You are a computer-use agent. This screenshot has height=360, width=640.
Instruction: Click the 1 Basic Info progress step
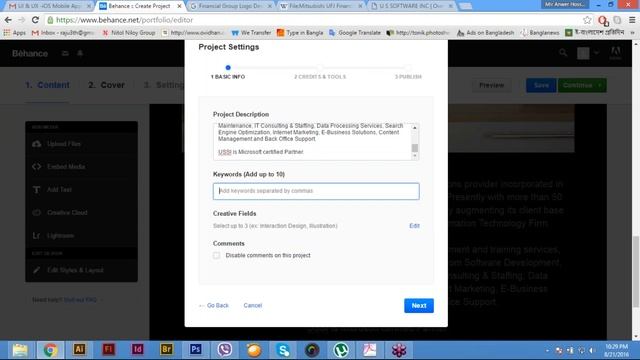(228, 72)
